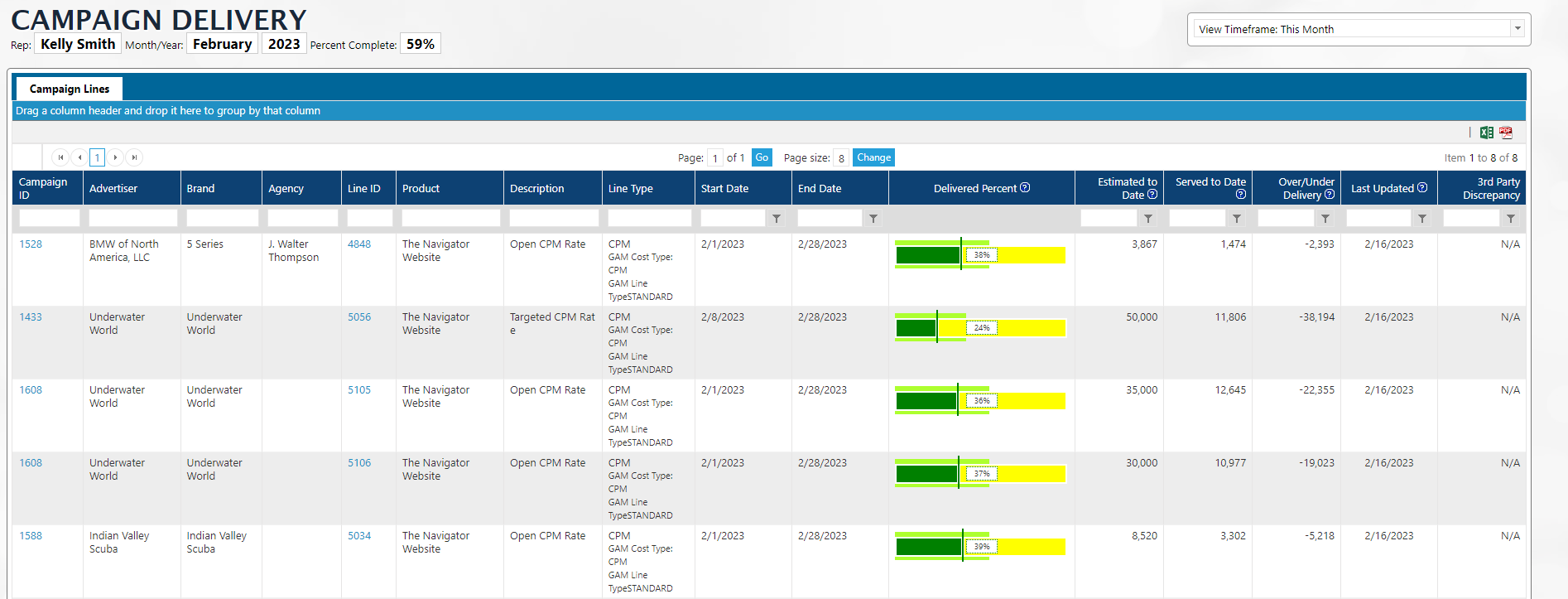Click the previous page arrow in pager
1568x599 pixels.
point(79,157)
